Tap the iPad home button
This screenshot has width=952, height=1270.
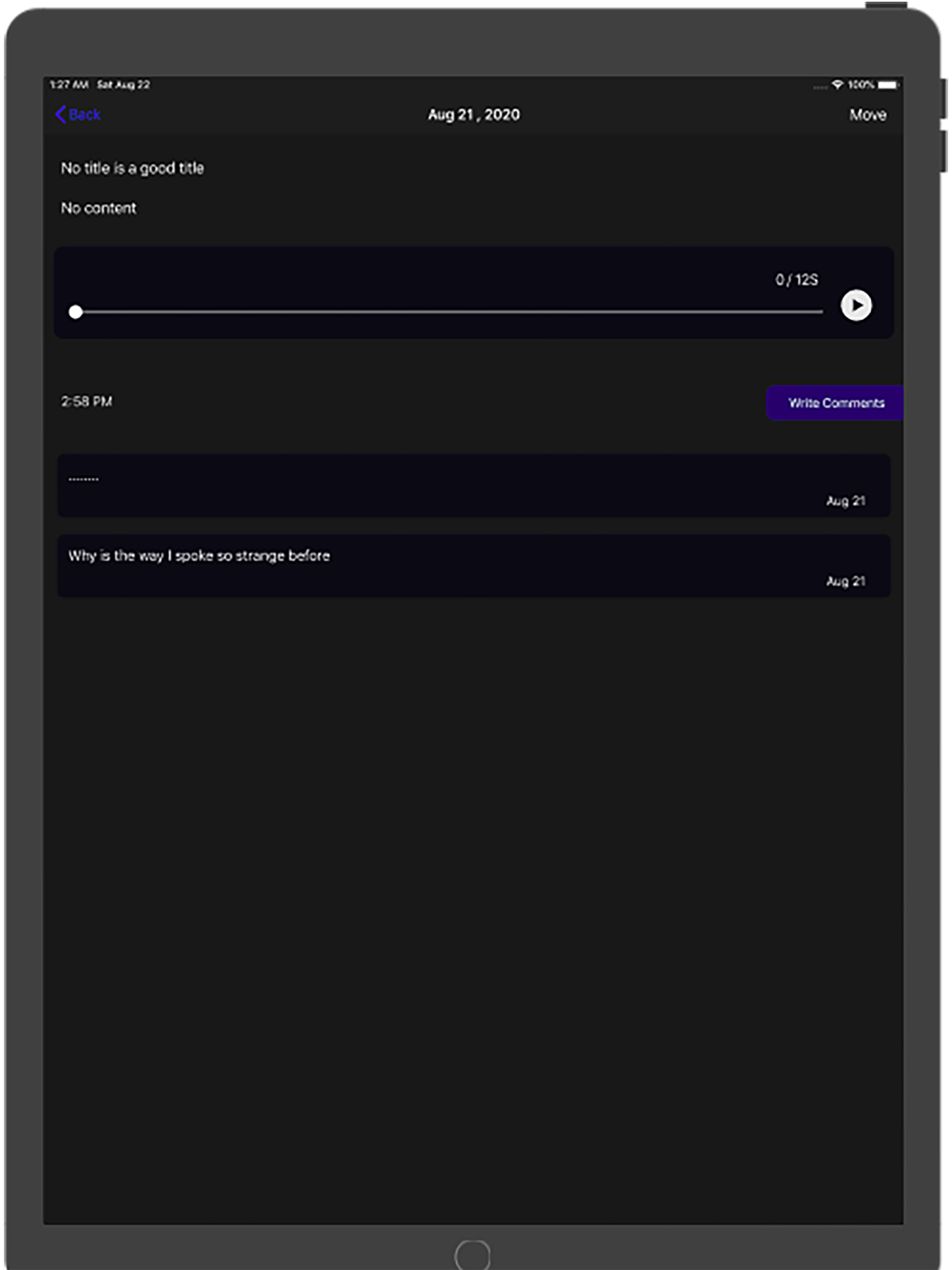click(472, 1256)
